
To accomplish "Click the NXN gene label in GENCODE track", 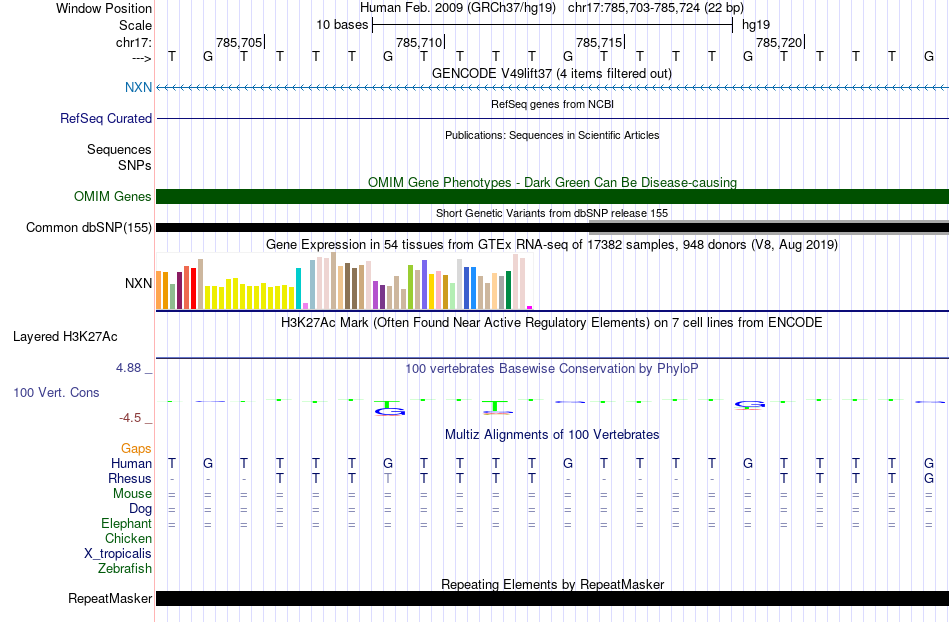I will 138,87.
